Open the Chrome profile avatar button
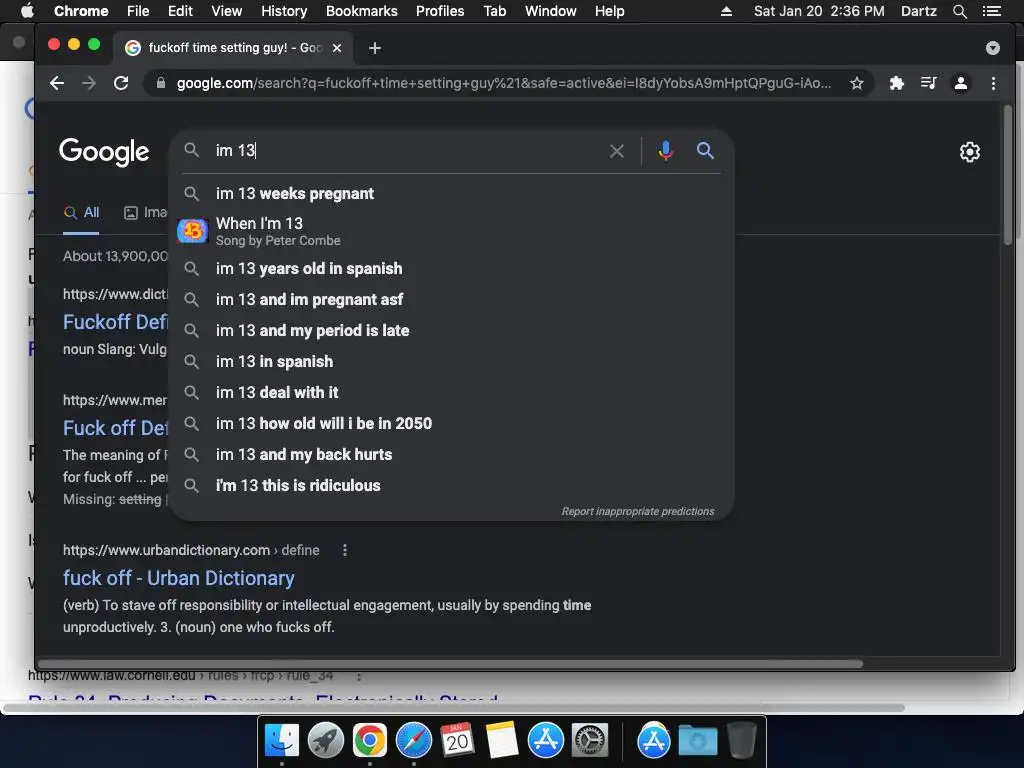The width and height of the screenshot is (1024, 768). 961,83
